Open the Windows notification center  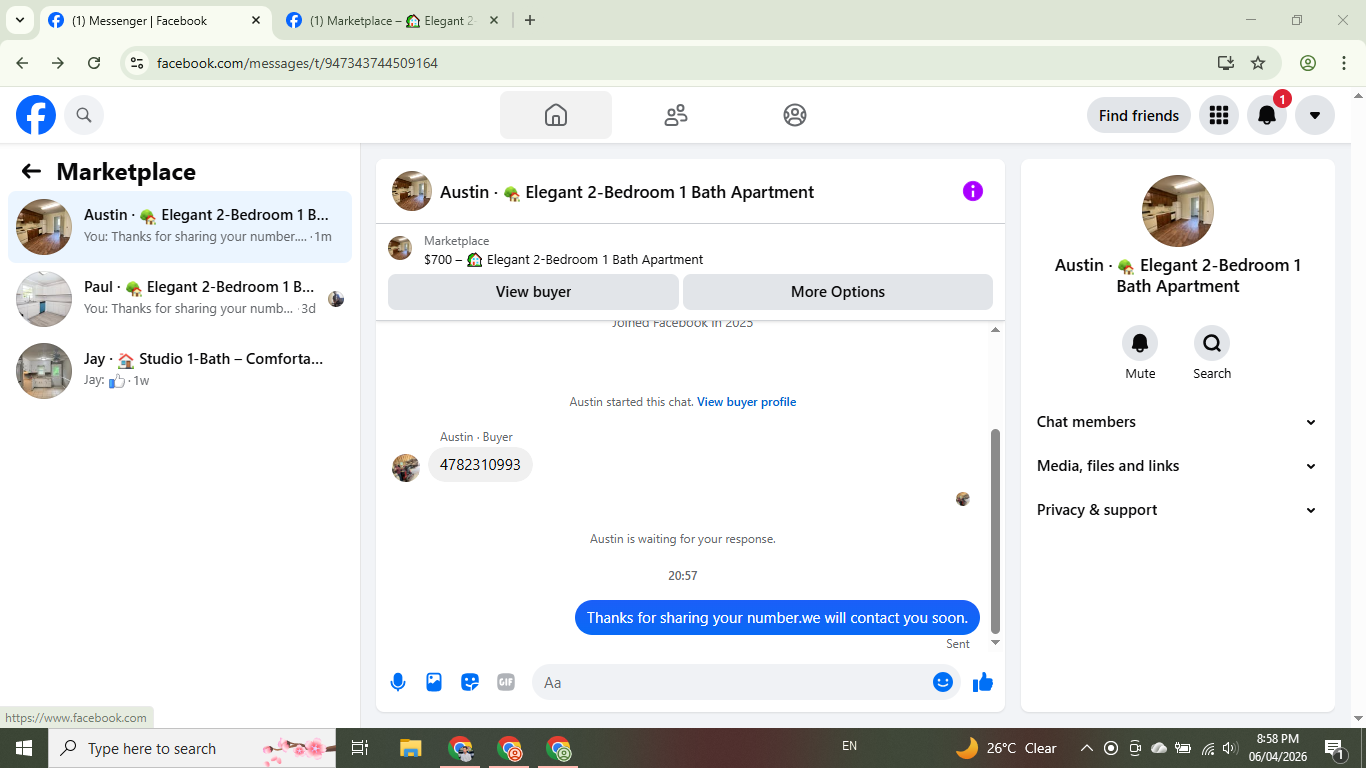point(1334,748)
